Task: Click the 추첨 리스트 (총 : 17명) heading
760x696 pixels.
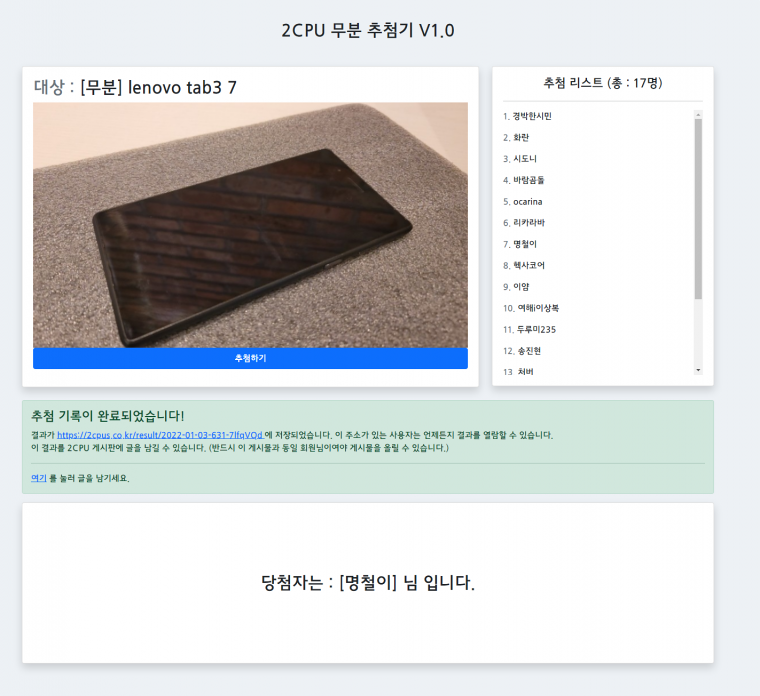Action: (602, 83)
